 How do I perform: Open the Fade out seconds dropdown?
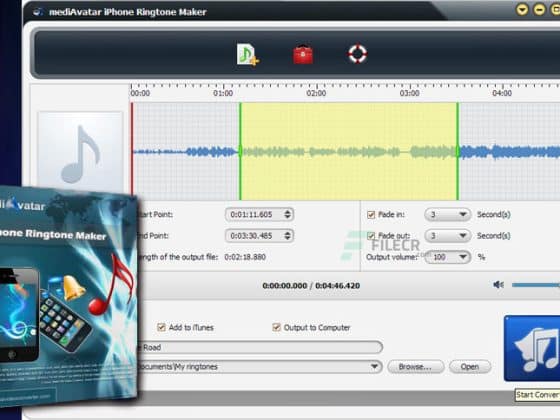click(x=448, y=236)
